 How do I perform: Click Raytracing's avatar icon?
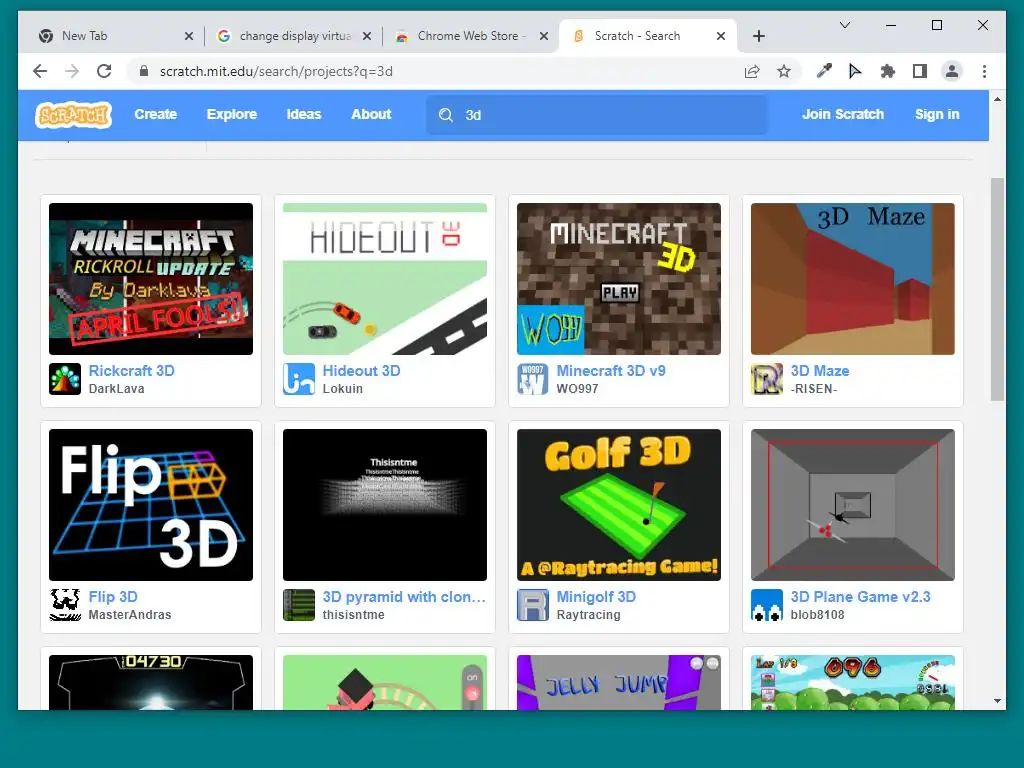[x=532, y=605]
